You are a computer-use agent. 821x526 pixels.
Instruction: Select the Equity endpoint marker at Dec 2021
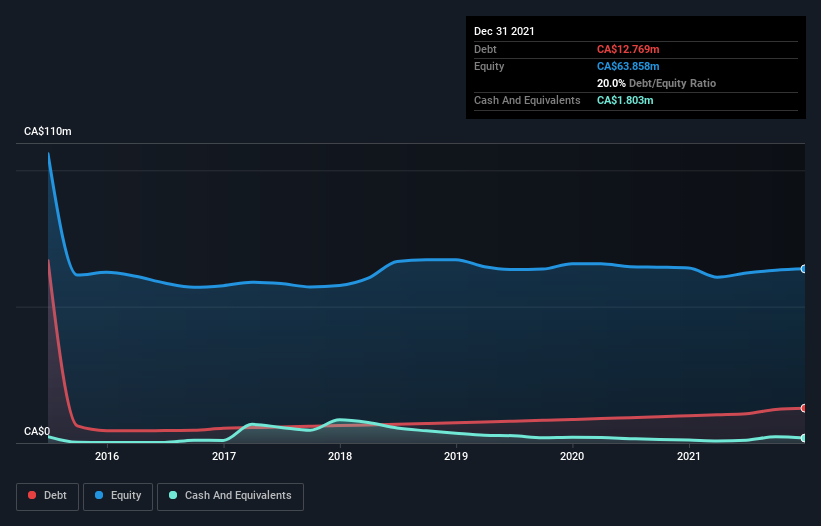point(804,269)
